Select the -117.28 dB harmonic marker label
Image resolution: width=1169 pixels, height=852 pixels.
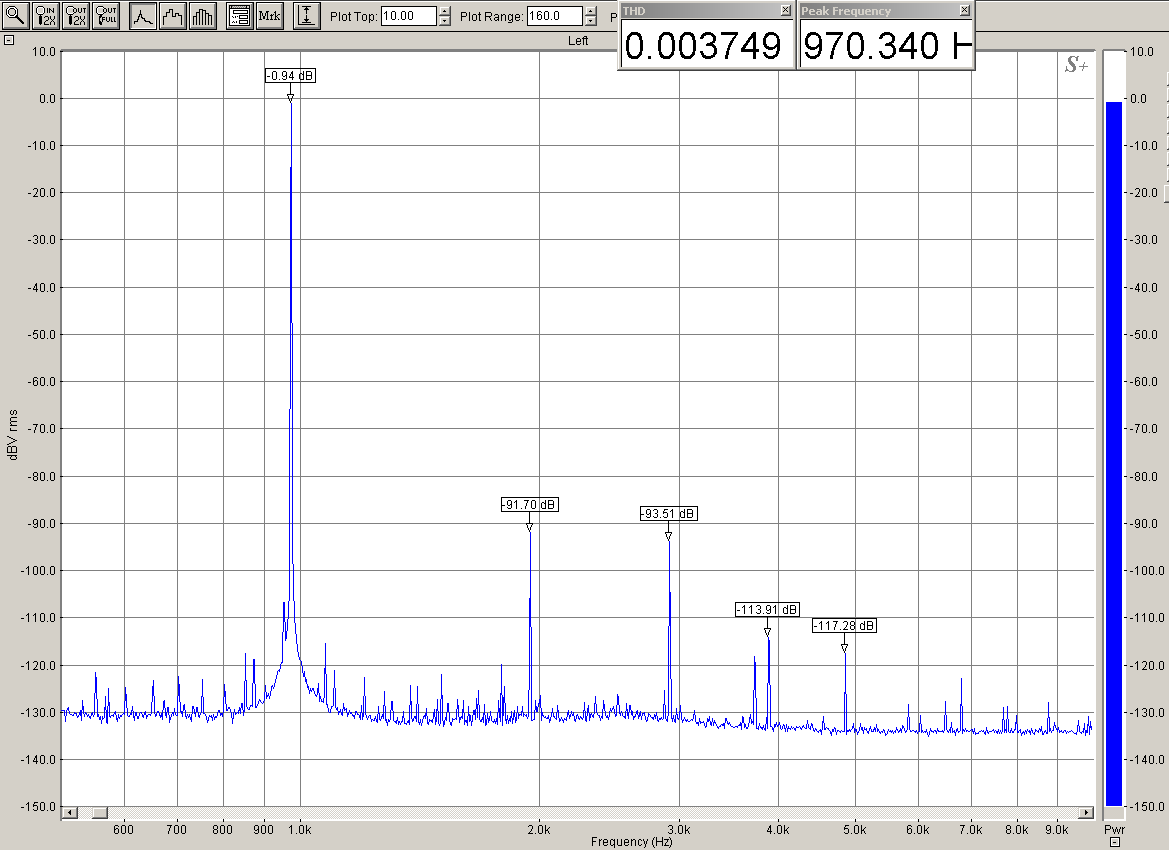[x=845, y=625]
